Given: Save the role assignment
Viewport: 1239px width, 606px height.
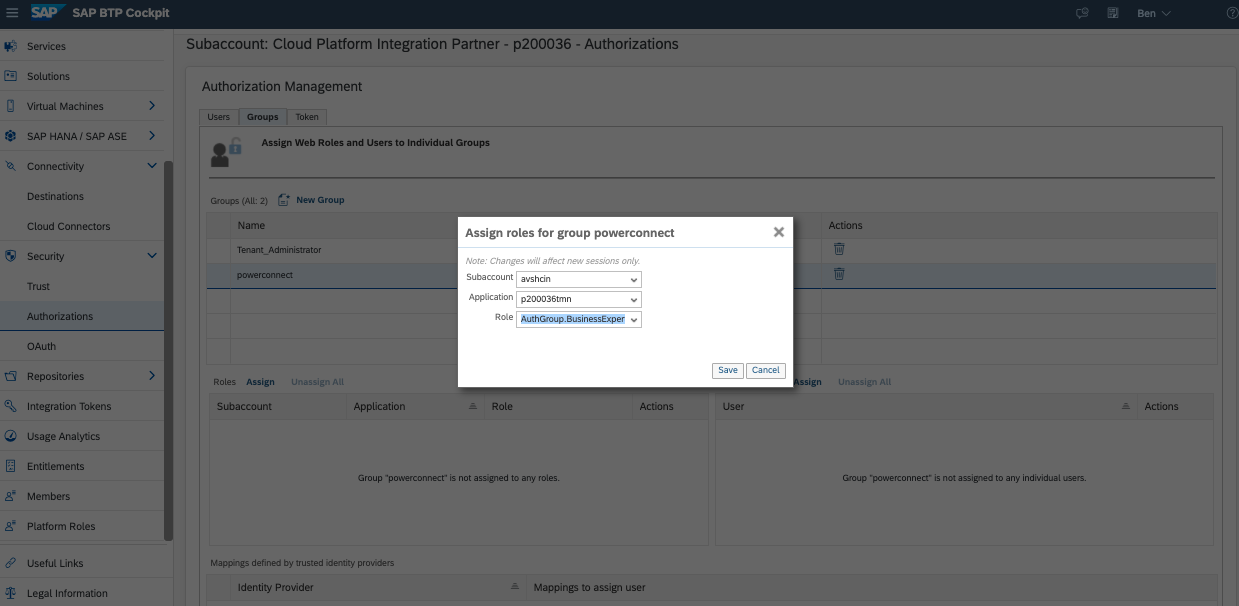Looking at the screenshot, I should [x=727, y=370].
